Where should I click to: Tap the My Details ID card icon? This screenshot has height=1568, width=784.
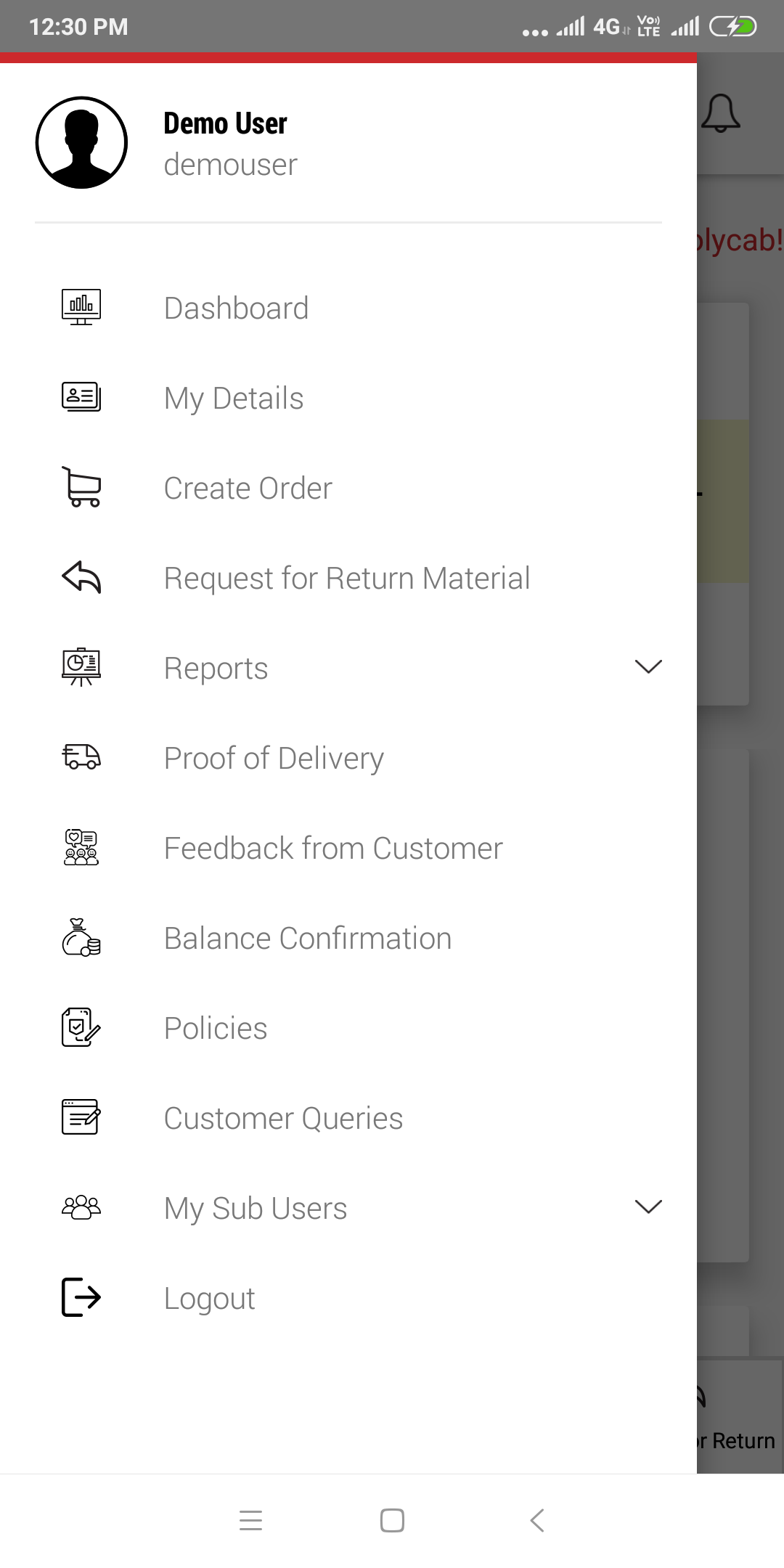pyautogui.click(x=81, y=397)
